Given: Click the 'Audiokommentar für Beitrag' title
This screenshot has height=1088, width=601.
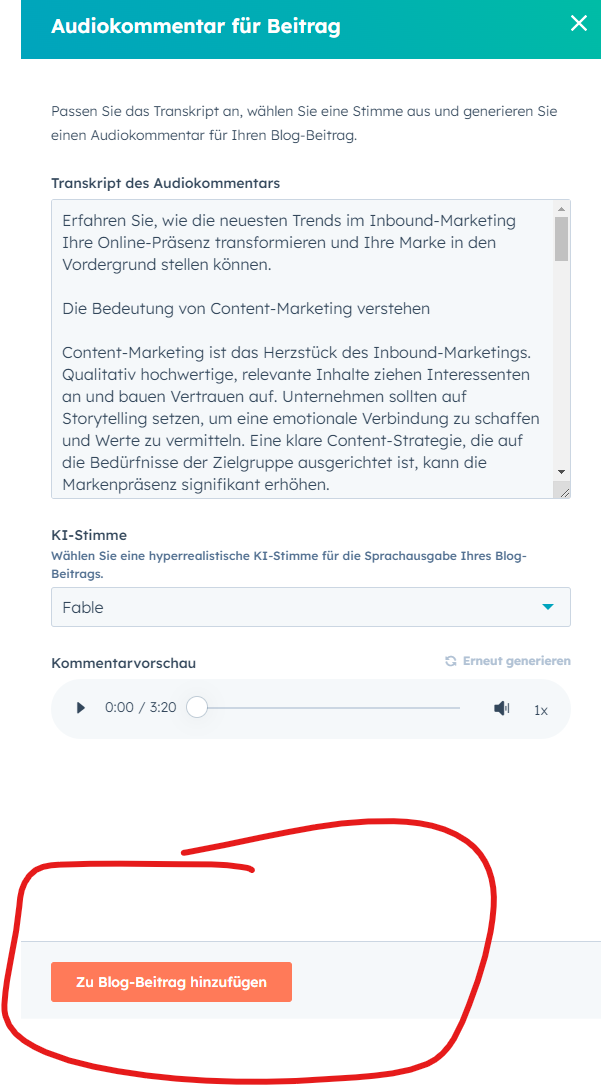Looking at the screenshot, I should [196, 26].
